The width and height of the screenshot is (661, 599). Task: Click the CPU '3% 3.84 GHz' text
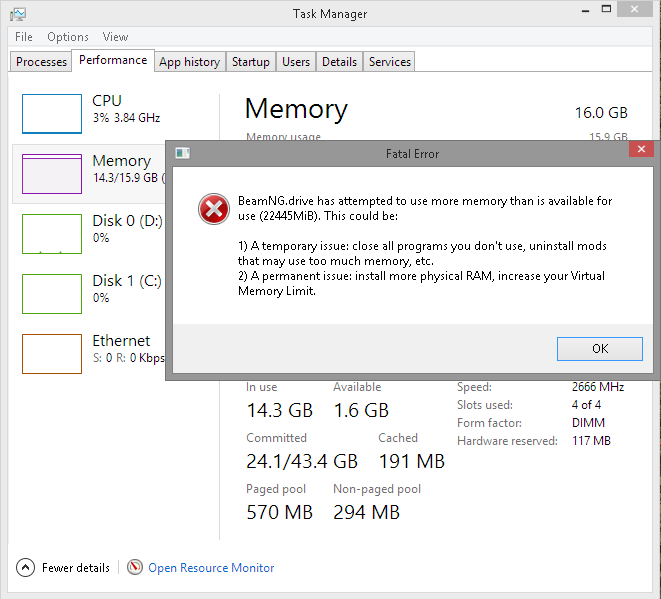(126, 118)
